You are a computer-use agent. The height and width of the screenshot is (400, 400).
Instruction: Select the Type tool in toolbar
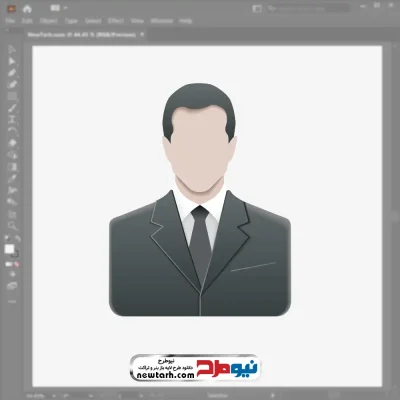12,119
